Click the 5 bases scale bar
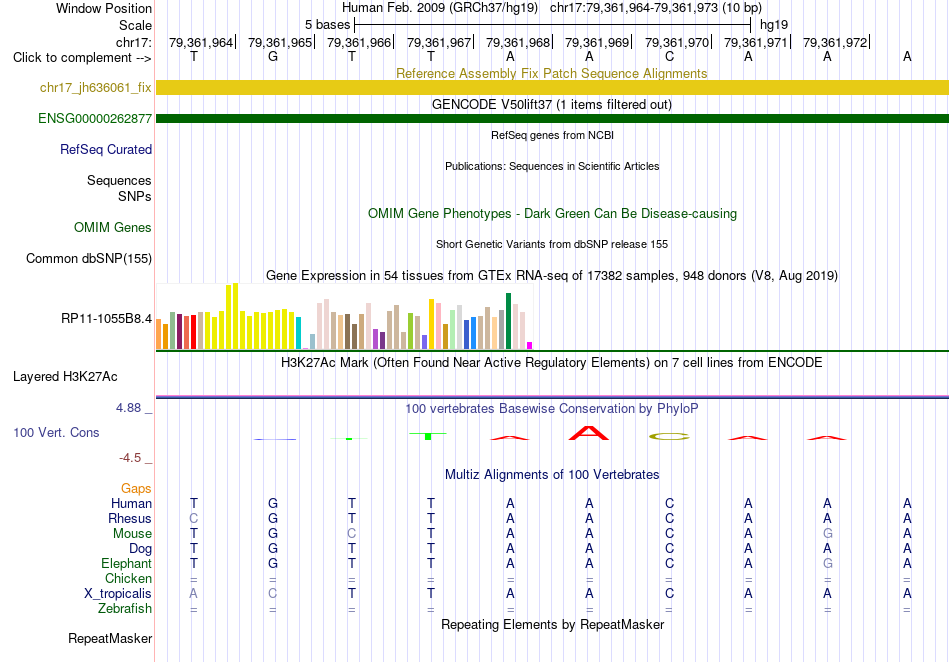950x662 pixels. click(x=553, y=25)
